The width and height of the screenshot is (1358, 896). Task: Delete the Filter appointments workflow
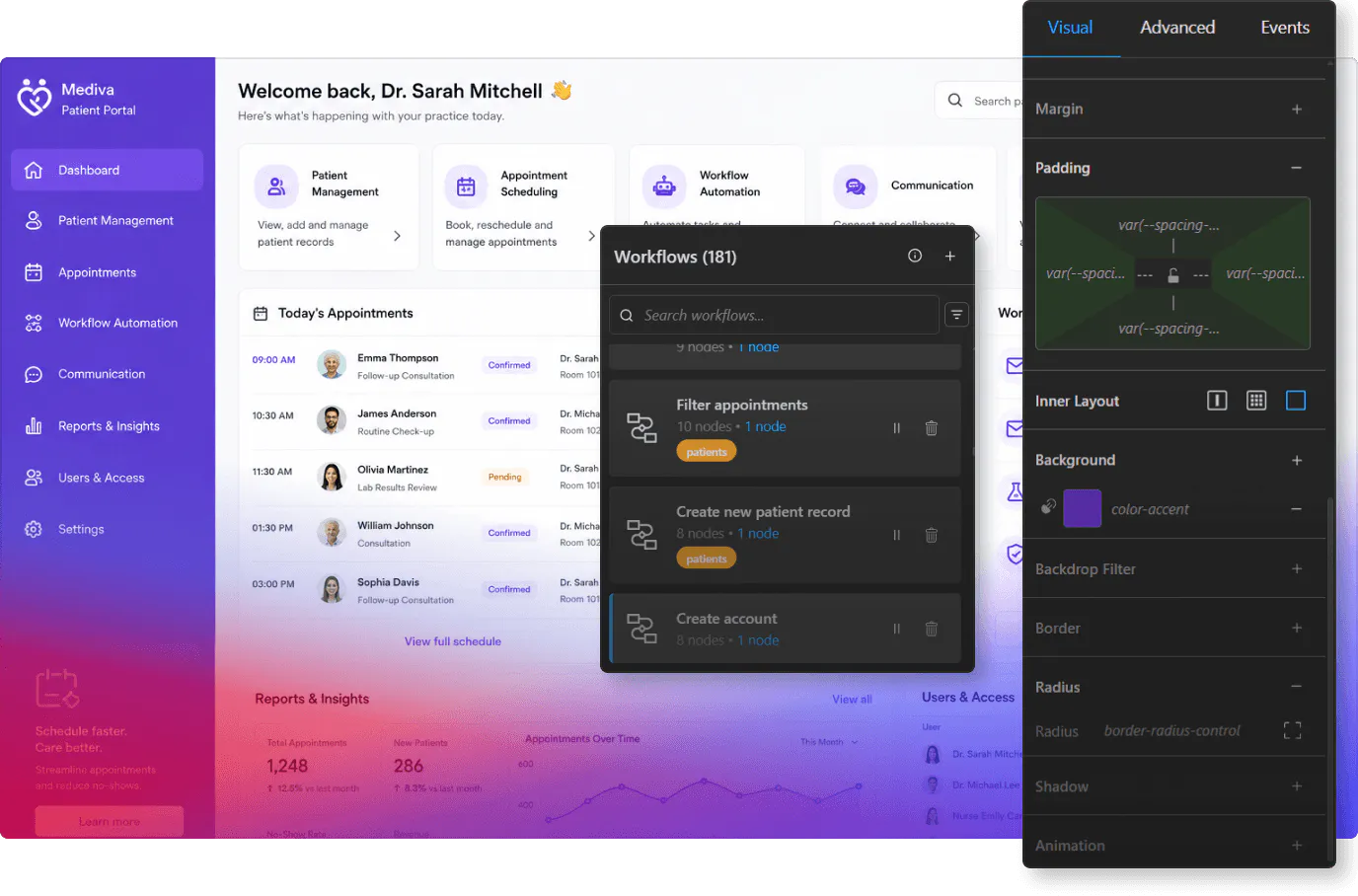931,428
